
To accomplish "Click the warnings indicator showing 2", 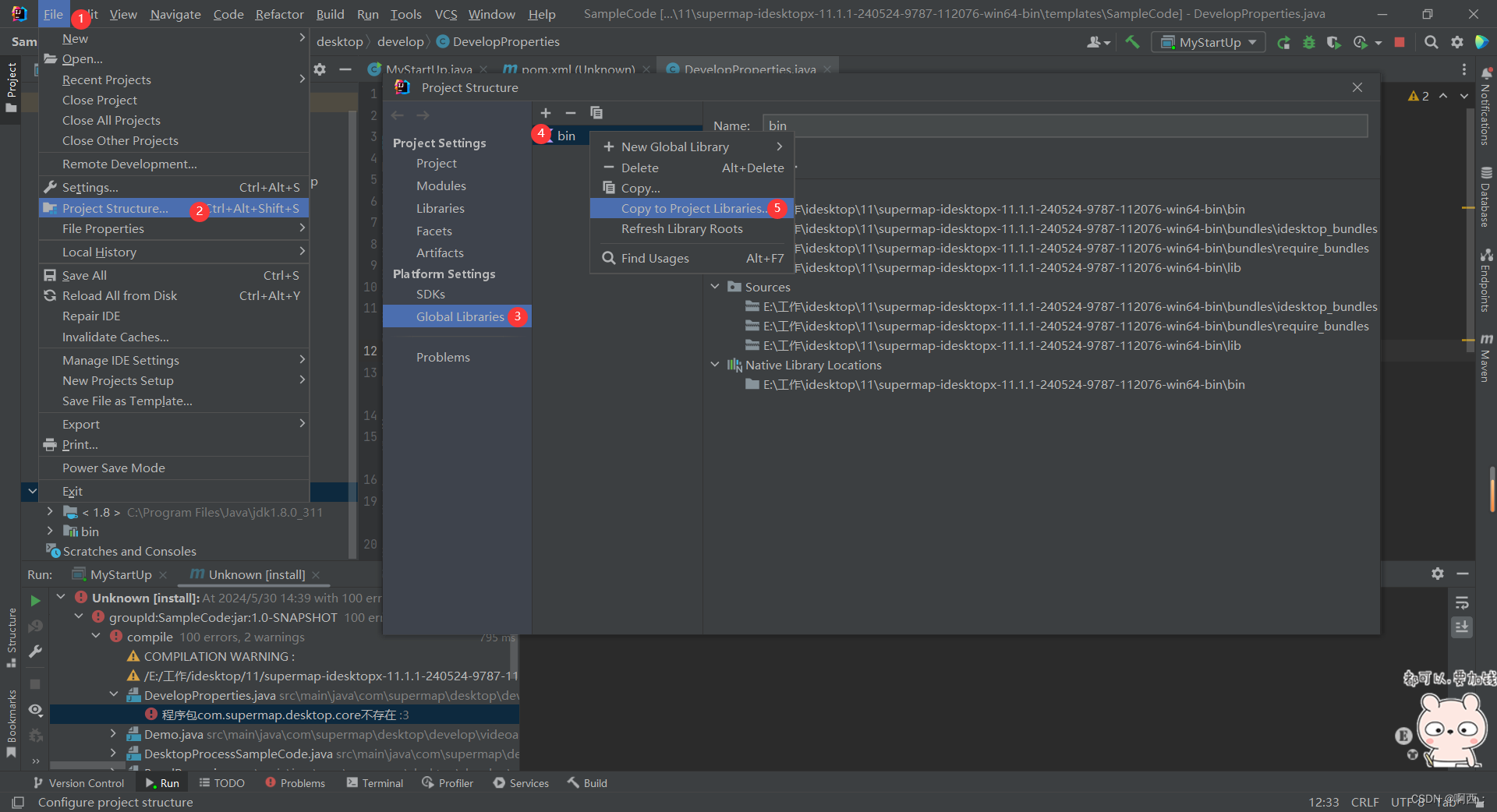I will click(x=1418, y=96).
